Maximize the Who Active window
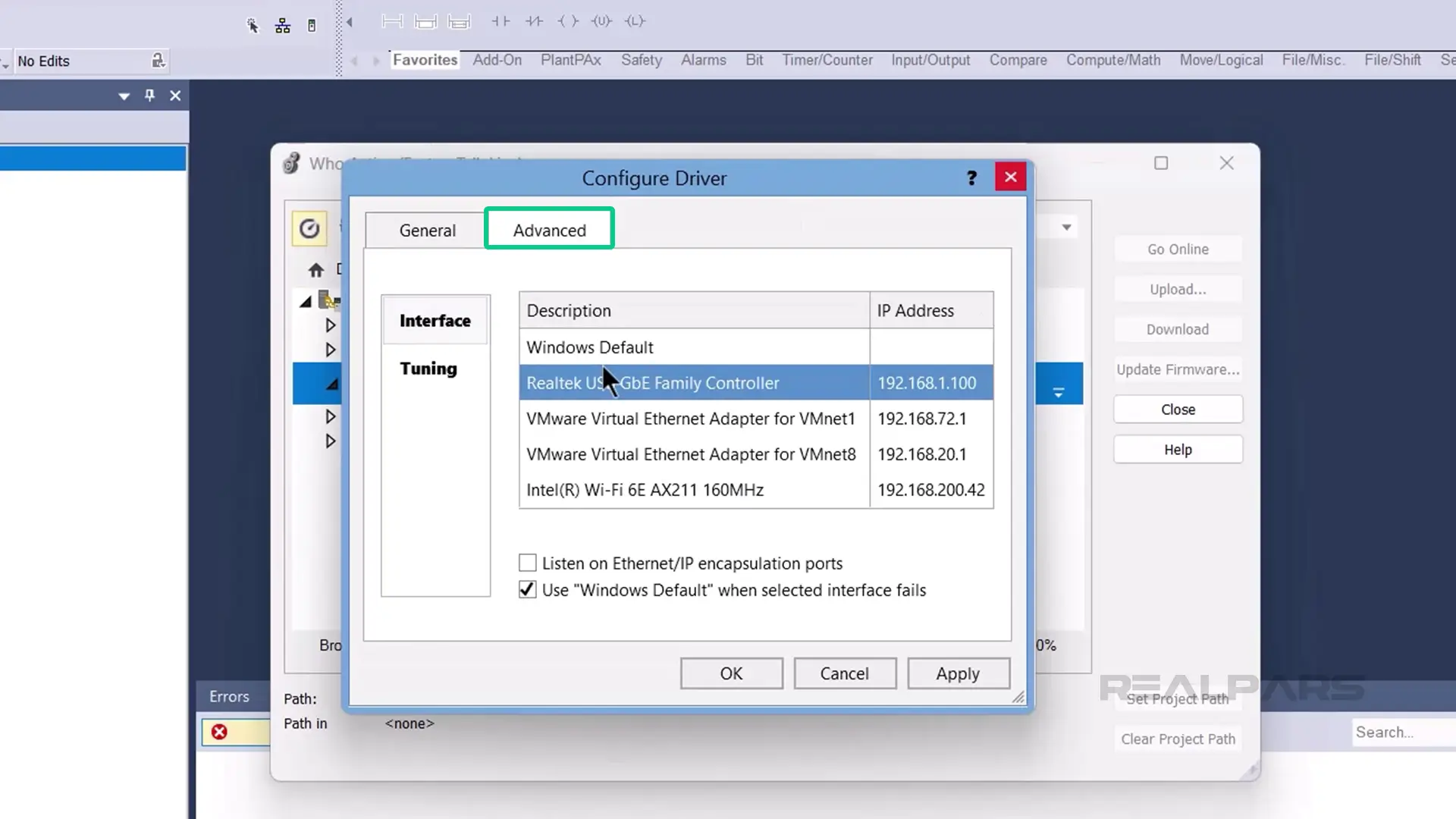 pyautogui.click(x=1161, y=163)
